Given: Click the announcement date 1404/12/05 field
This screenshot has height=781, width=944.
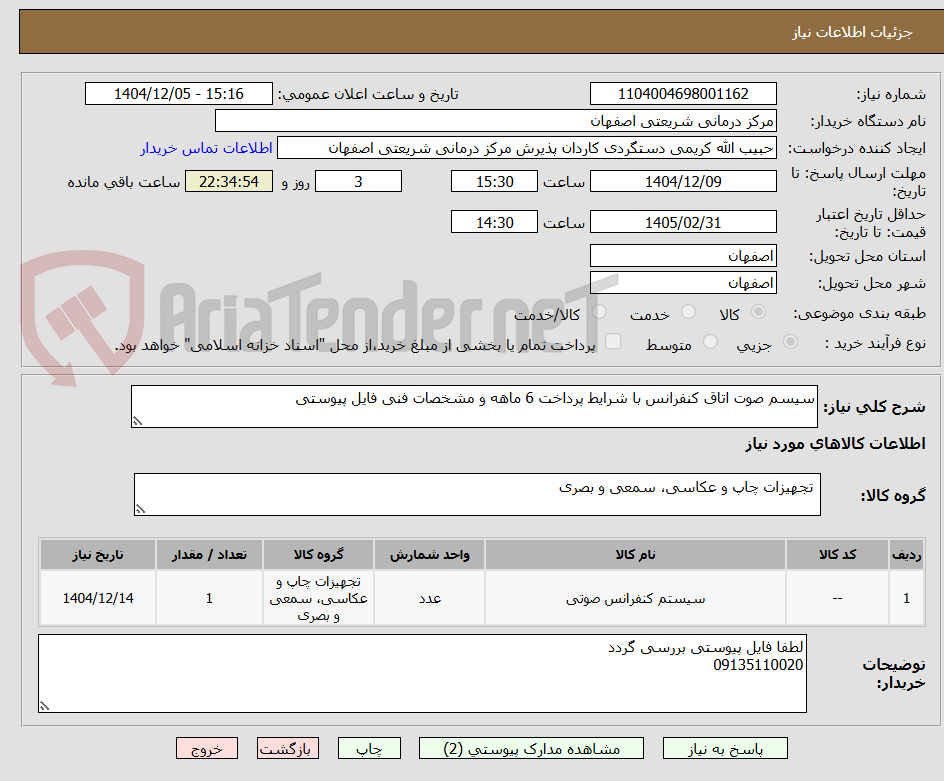Looking at the screenshot, I should coord(179,94).
